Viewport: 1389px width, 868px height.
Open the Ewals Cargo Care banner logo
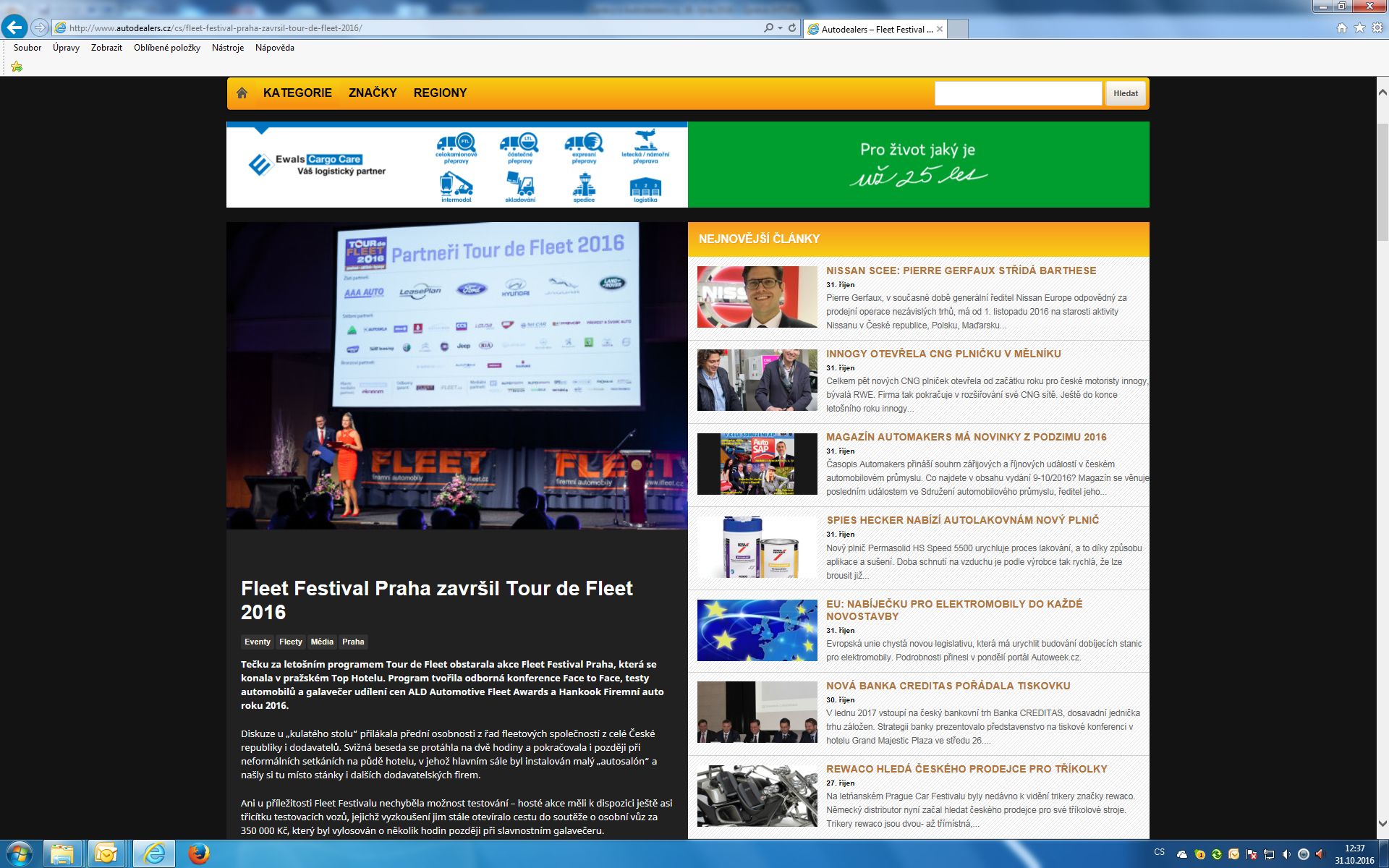click(316, 165)
